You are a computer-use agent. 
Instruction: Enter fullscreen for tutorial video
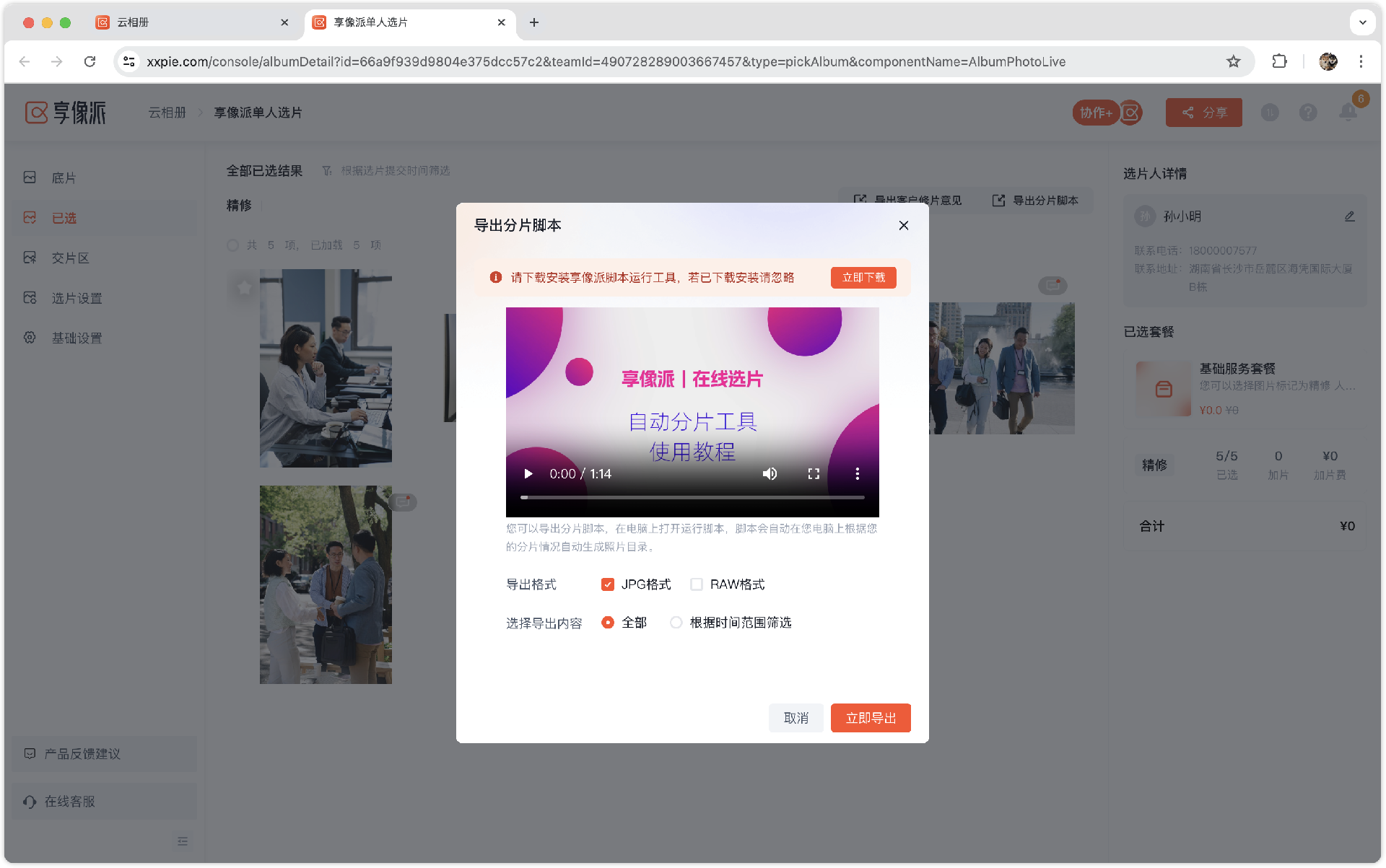[x=814, y=474]
